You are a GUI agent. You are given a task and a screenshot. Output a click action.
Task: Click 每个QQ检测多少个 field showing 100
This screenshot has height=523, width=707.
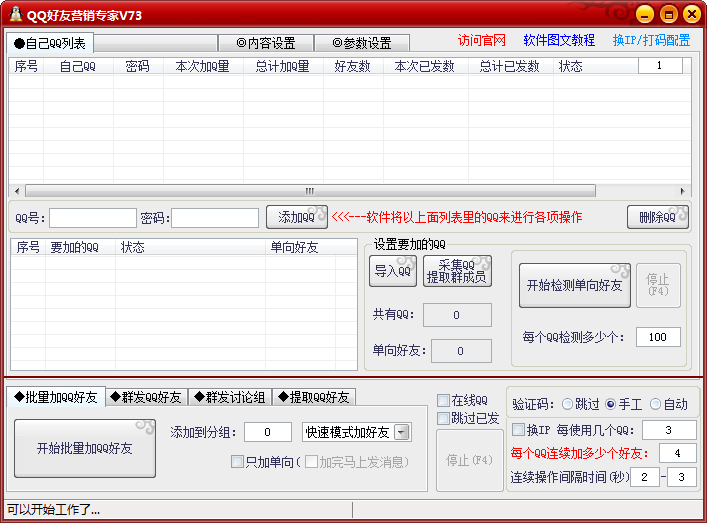coord(658,337)
